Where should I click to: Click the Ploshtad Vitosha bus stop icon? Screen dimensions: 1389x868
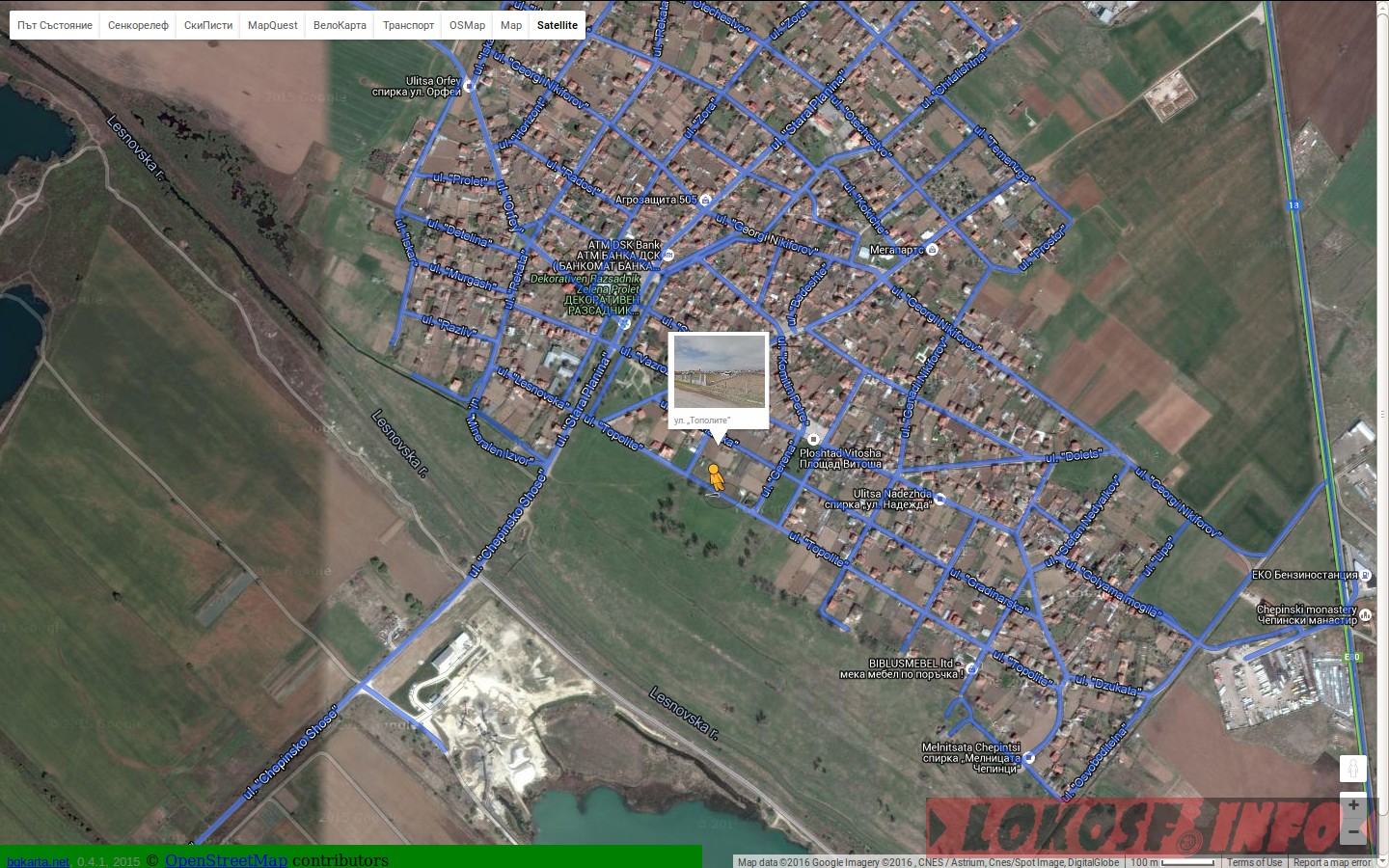click(x=813, y=439)
